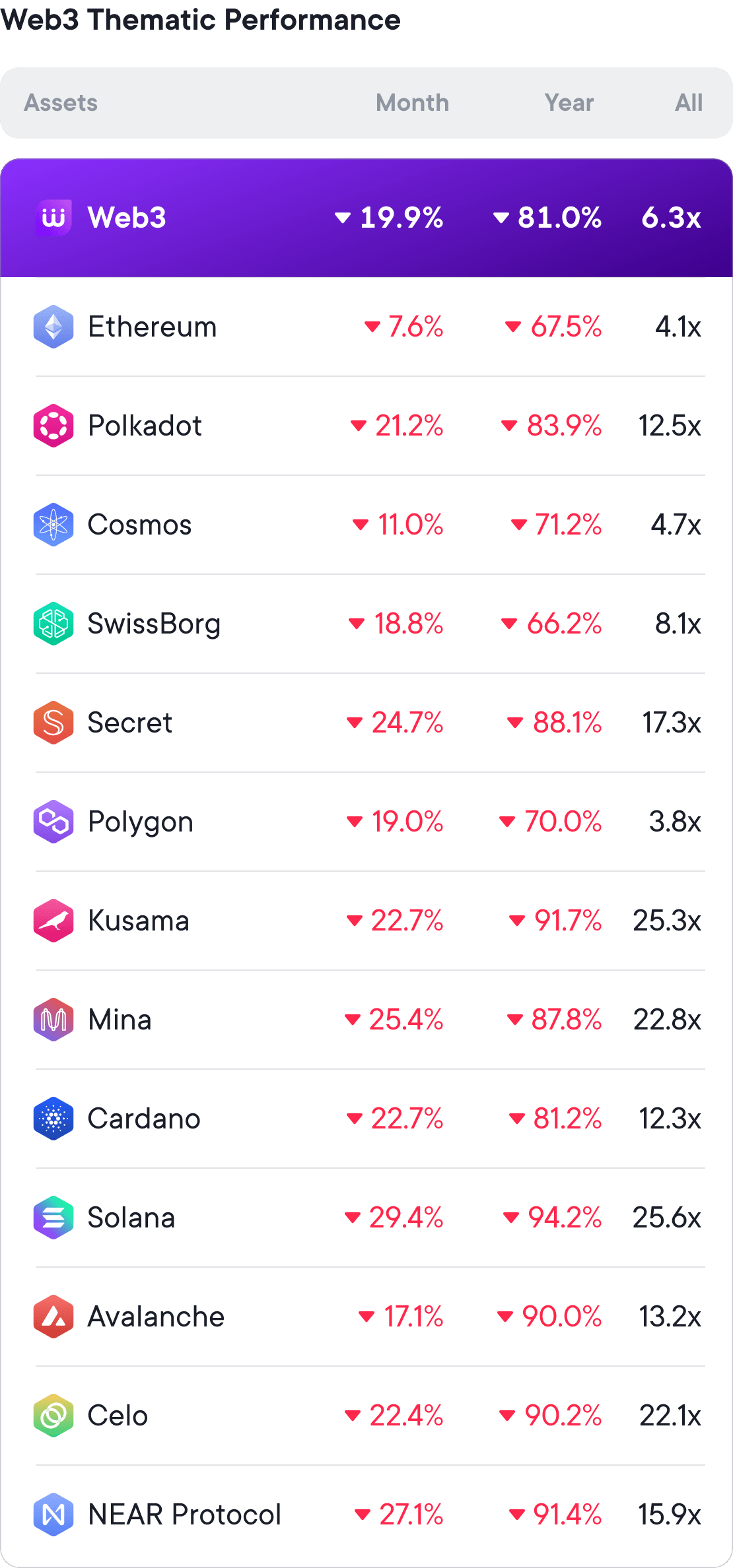Click Solana's 25.6x all-time multiplier
The width and height of the screenshot is (733, 1568).
(x=666, y=1218)
